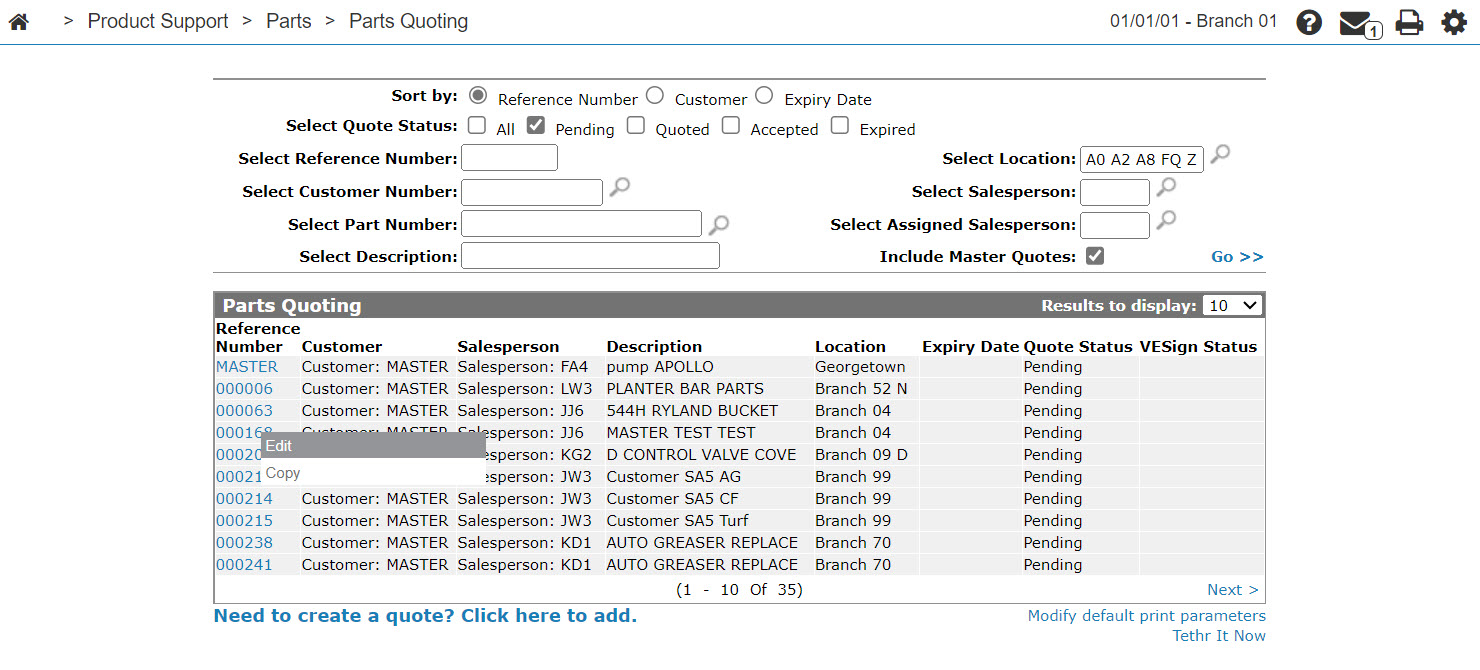Click the Location search magnifier
Image resolution: width=1480 pixels, height=670 pixels.
point(1220,154)
